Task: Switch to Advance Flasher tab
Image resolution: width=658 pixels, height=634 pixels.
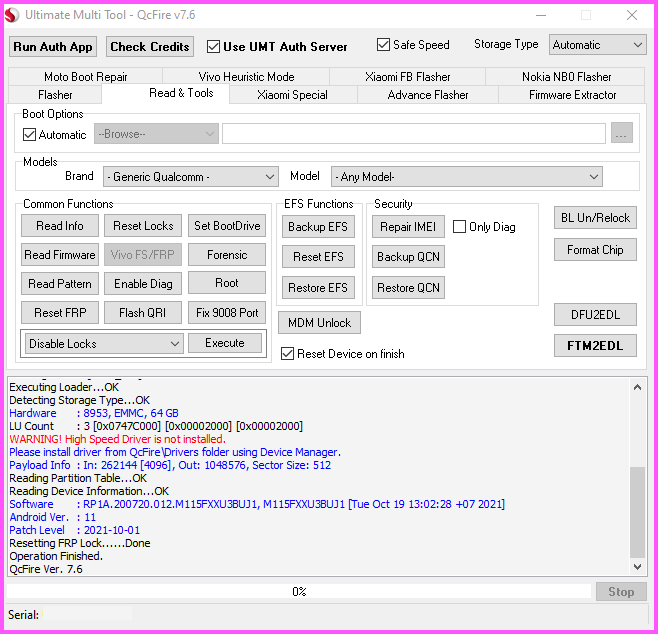Action: click(x=428, y=95)
